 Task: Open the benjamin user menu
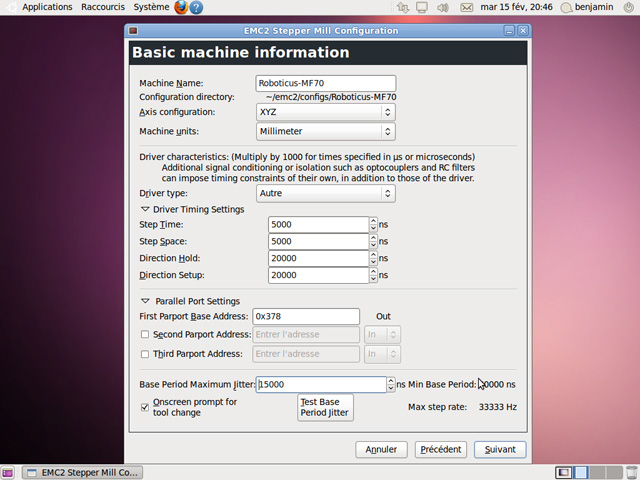[x=594, y=7]
